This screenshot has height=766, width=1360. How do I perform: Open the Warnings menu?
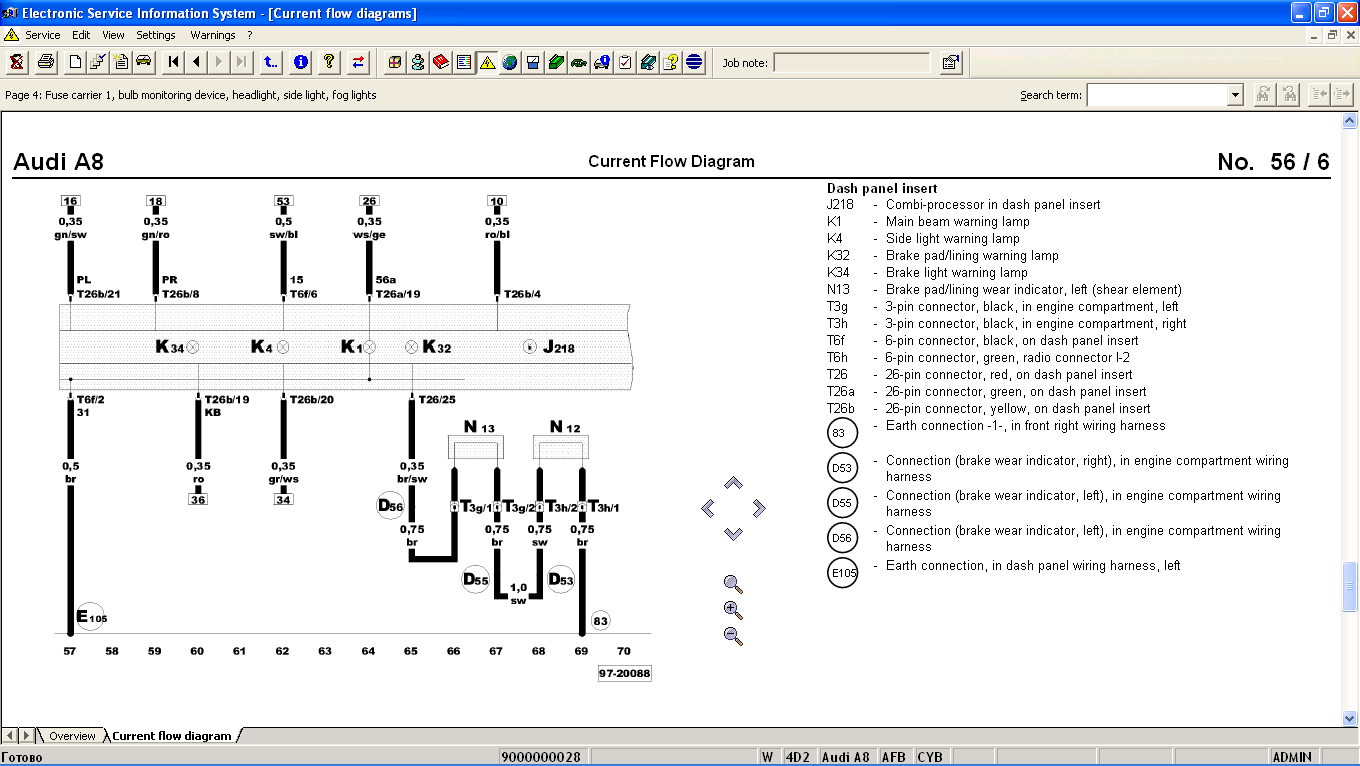point(212,35)
